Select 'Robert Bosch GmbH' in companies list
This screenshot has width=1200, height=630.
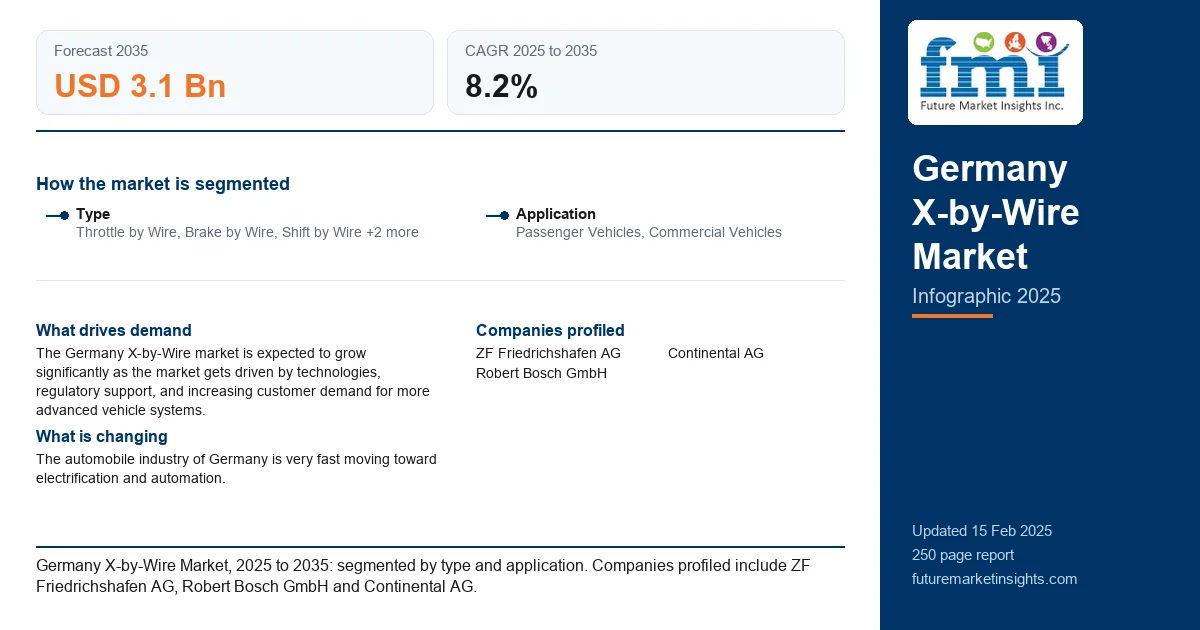click(541, 373)
